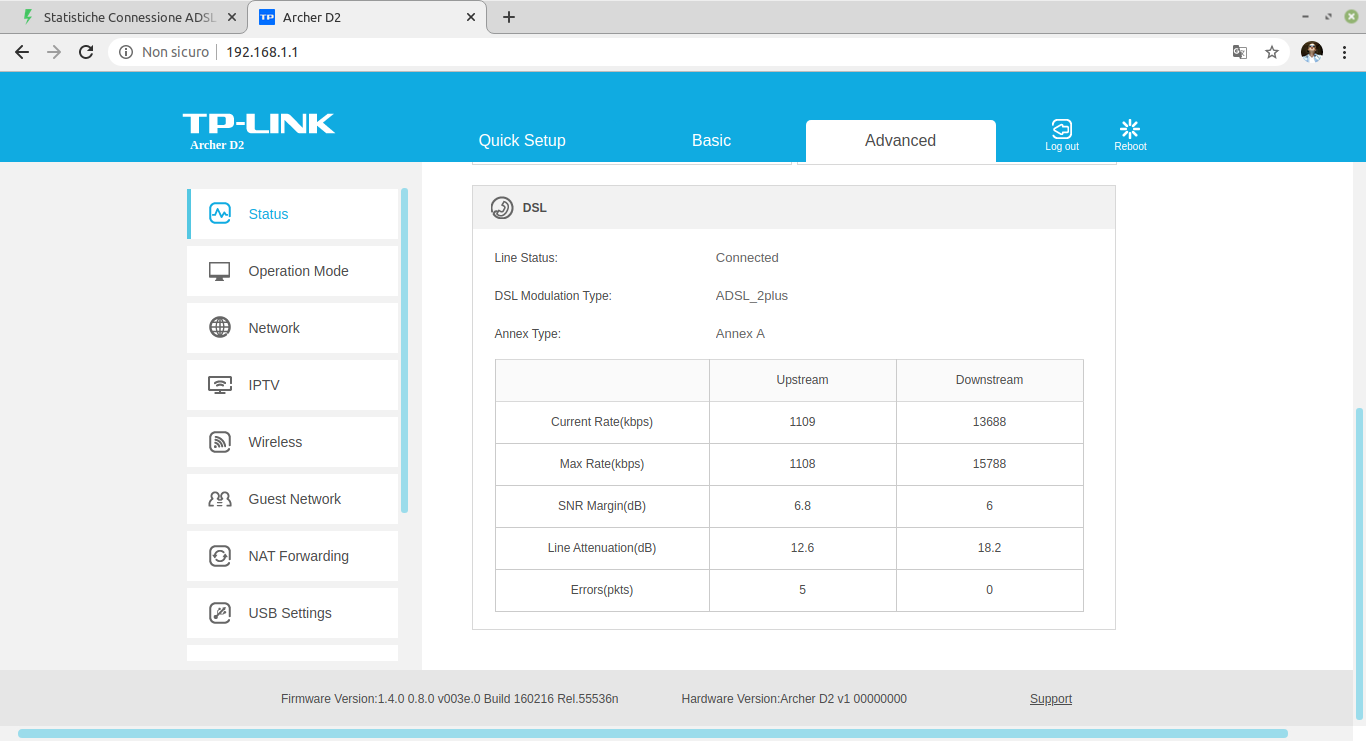Open USB Settings icon
1366x741 pixels.
point(220,613)
